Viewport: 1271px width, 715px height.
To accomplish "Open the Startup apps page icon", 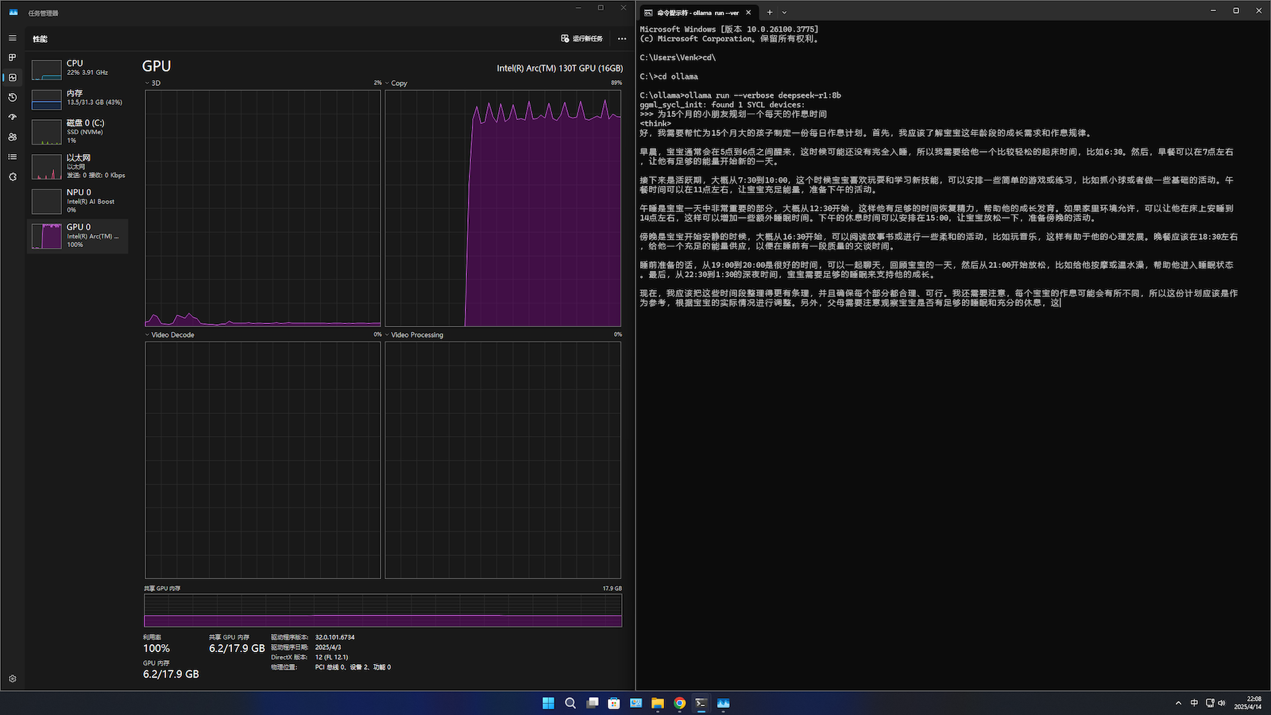I will pyautogui.click(x=12, y=117).
